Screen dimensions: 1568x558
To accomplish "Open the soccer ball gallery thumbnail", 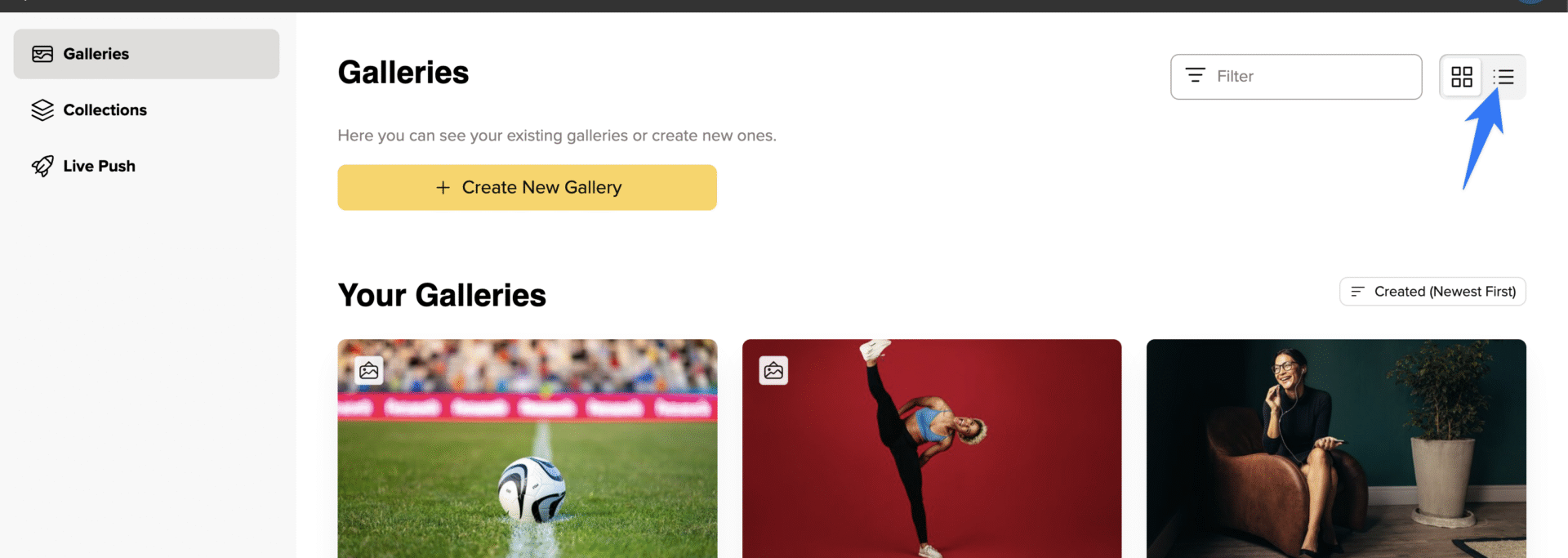I will pos(528,449).
